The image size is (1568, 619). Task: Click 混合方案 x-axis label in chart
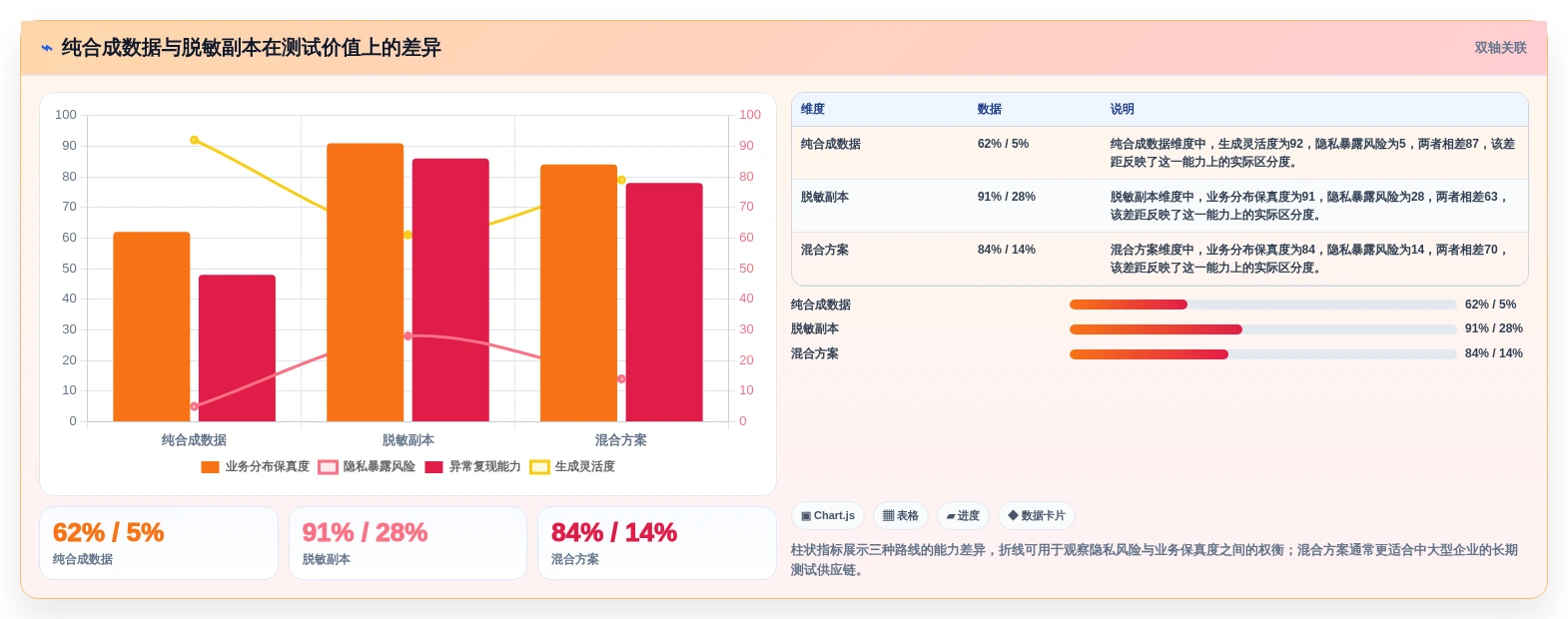coord(621,440)
